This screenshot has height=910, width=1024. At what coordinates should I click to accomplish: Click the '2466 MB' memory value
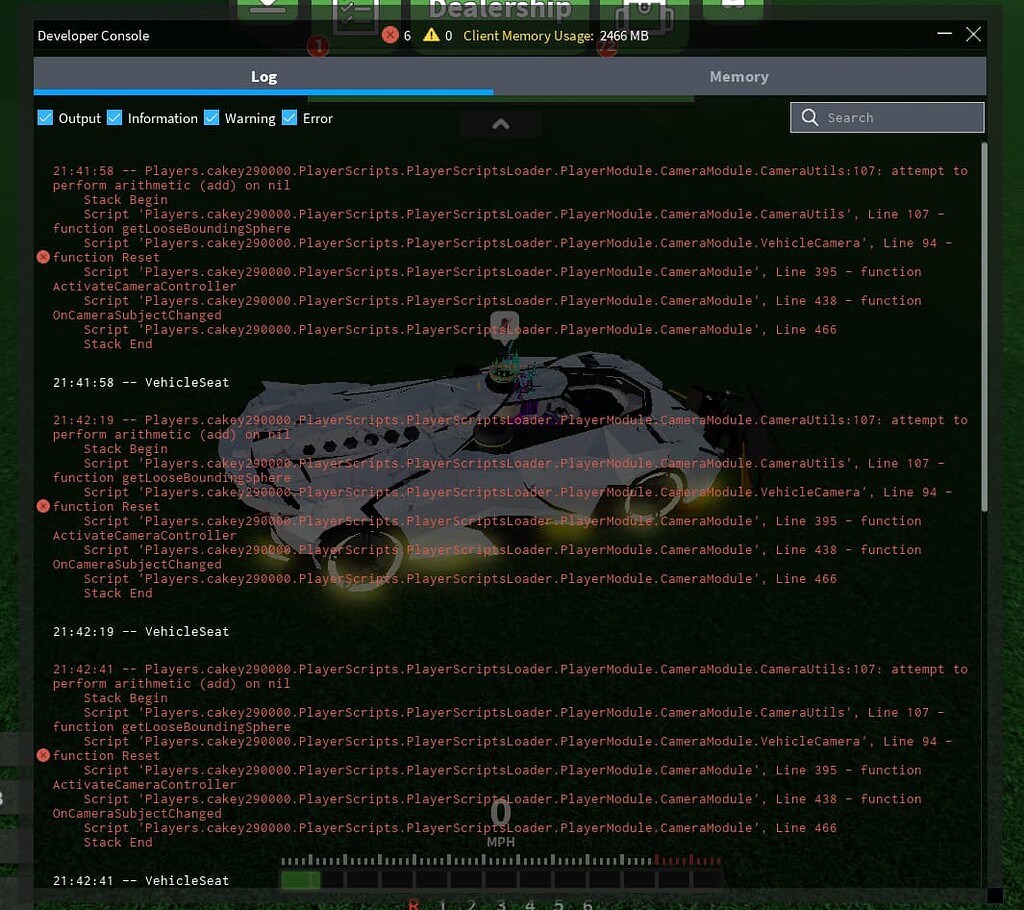point(624,36)
